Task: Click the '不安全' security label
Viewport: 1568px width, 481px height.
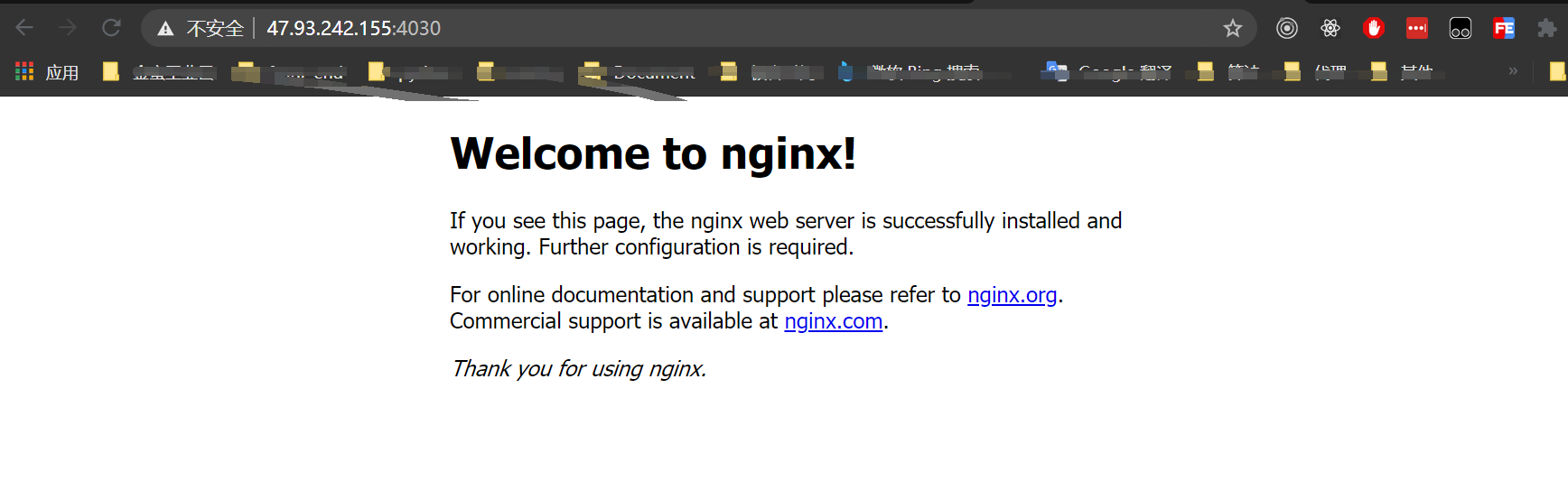Action: (x=215, y=29)
